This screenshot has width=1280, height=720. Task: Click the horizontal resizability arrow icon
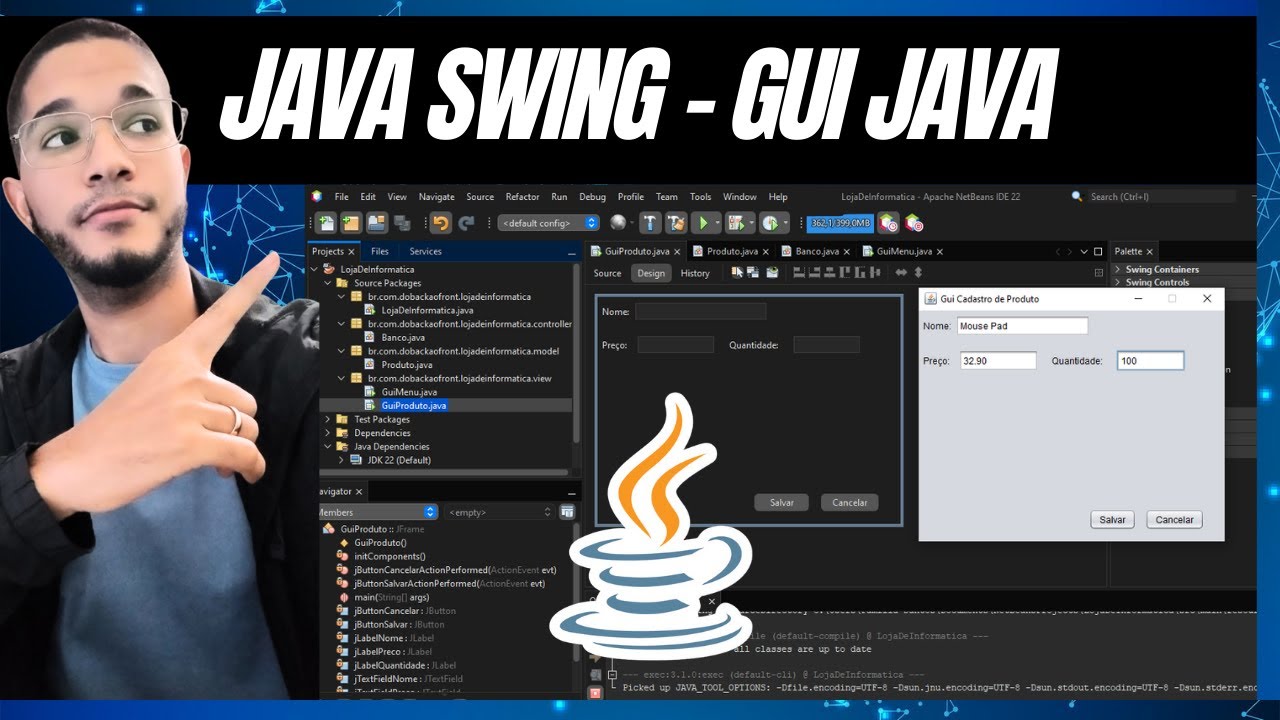click(901, 272)
